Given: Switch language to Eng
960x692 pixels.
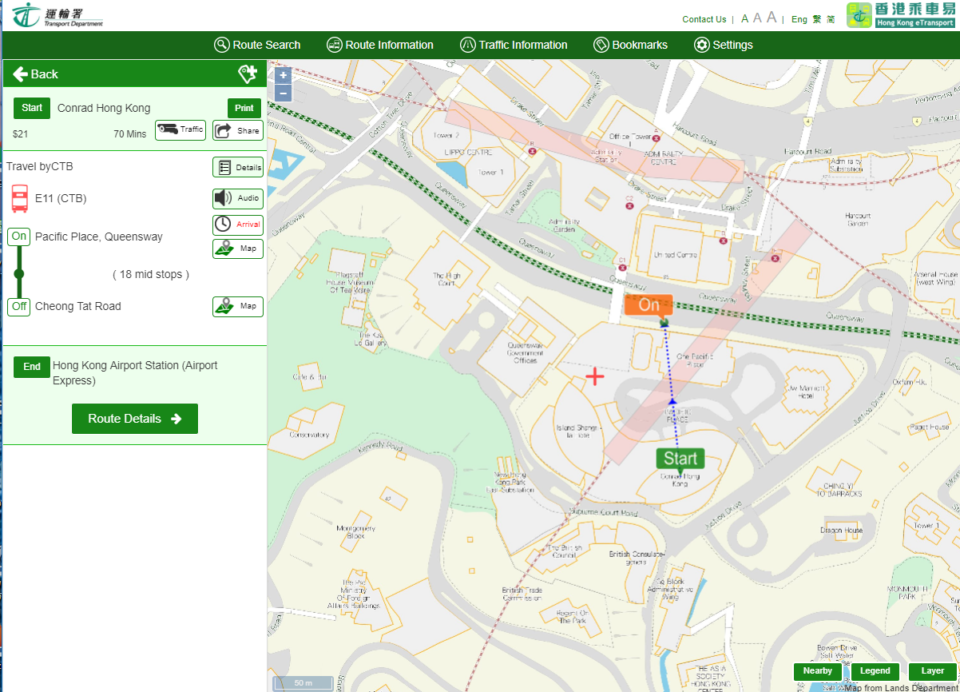Looking at the screenshot, I should [x=799, y=19].
